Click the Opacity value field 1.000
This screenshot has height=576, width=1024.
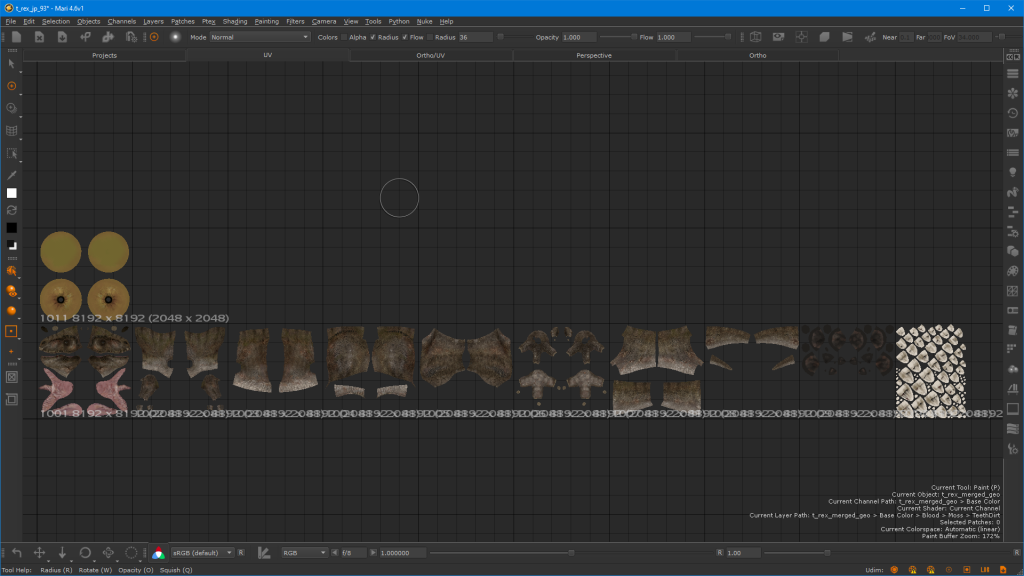tap(579, 37)
